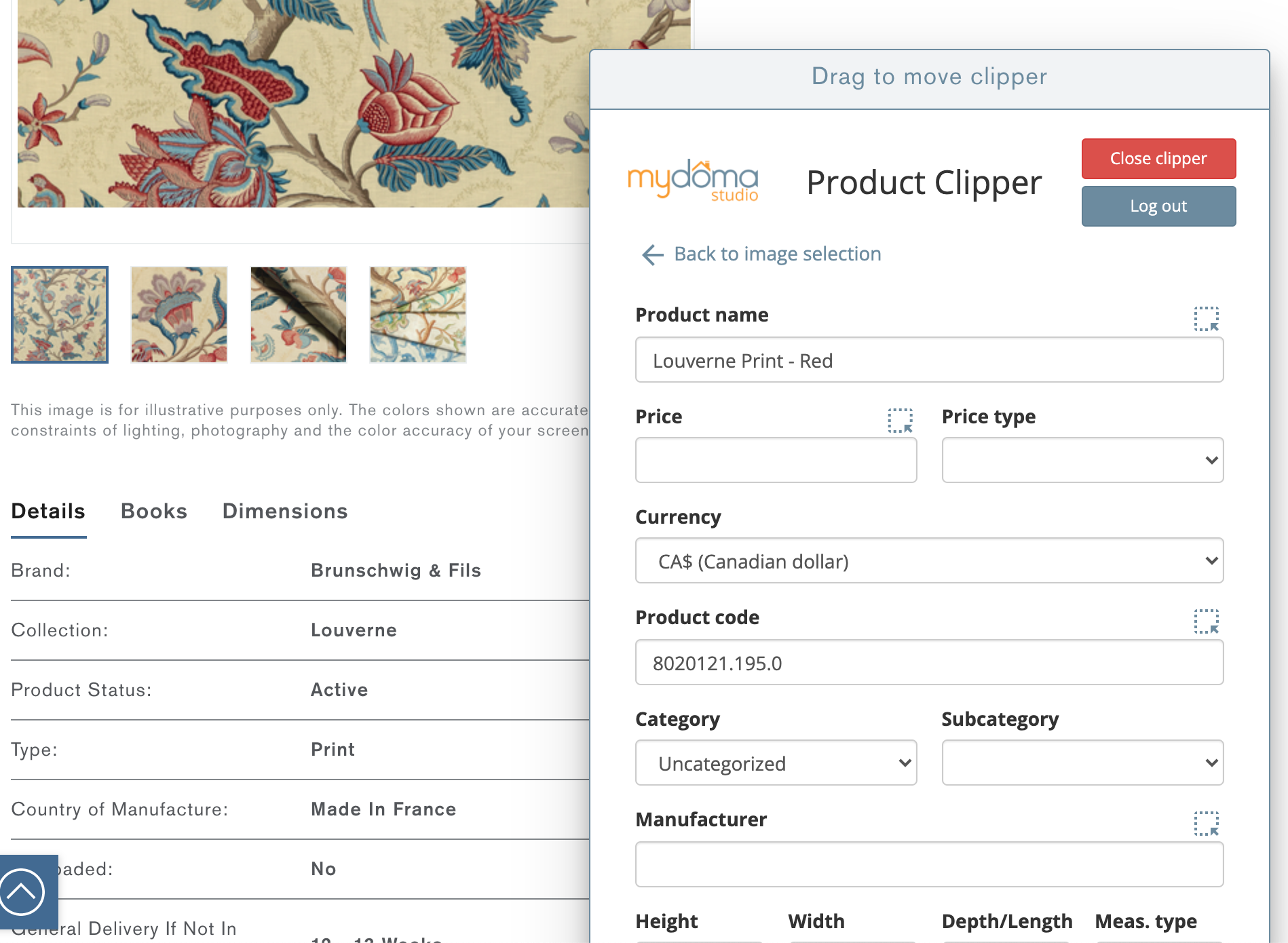Select the Details tab
This screenshot has width=1288, height=943.
click(x=48, y=511)
